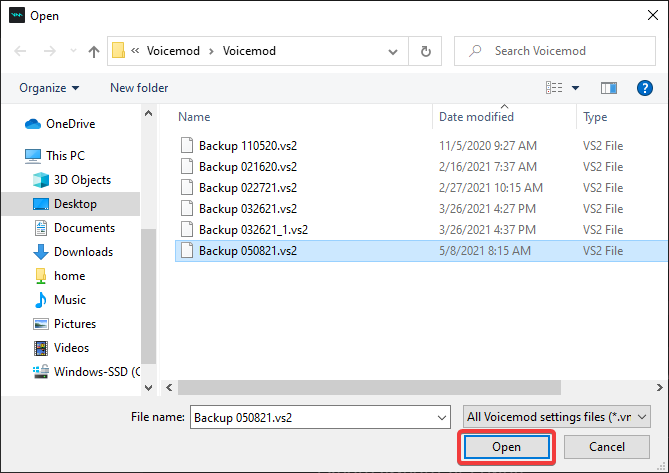Select file Backup 032621_1.vs2
This screenshot has height=473, width=669.
253,230
